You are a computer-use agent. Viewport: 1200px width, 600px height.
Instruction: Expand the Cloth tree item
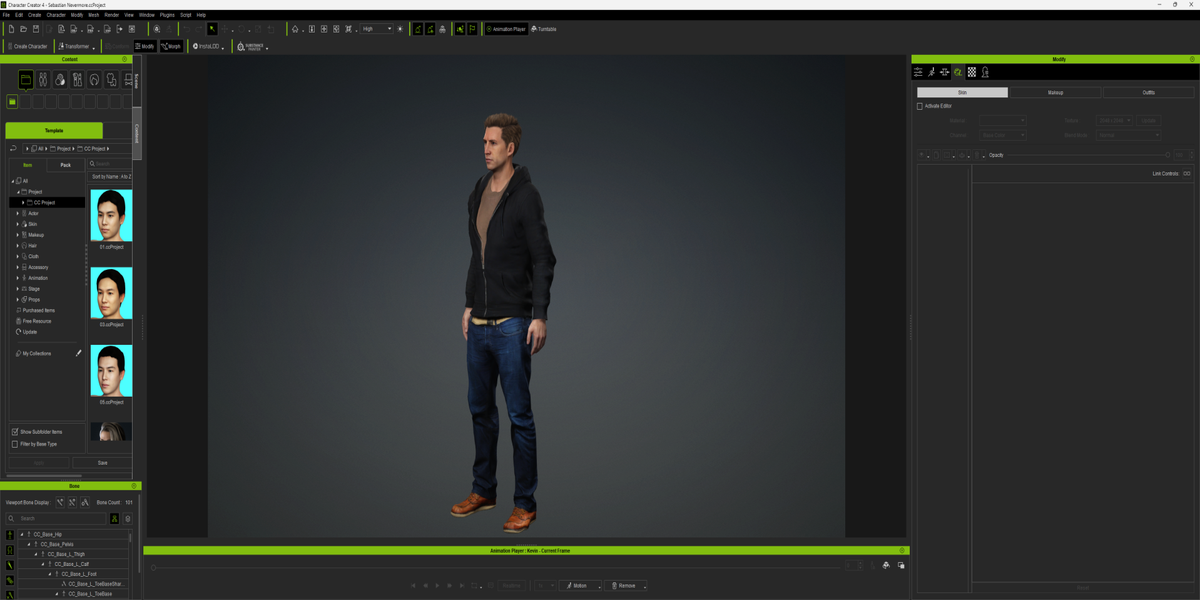pyautogui.click(x=18, y=256)
